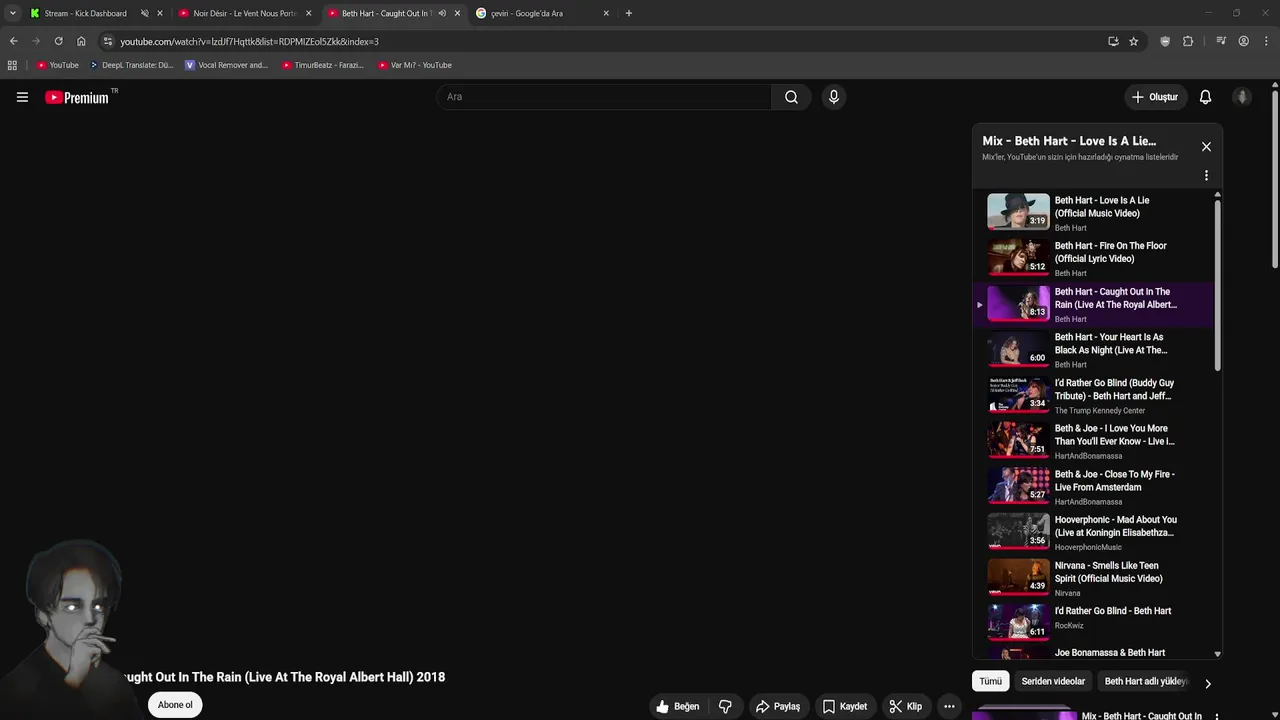Play Hooverphonic Mad About You
The height and width of the screenshot is (720, 1280).
(x=1095, y=533)
